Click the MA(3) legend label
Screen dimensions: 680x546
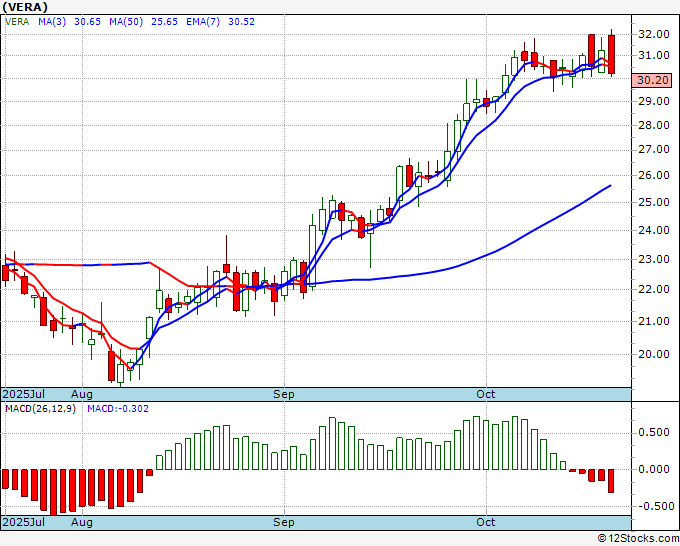point(52,22)
